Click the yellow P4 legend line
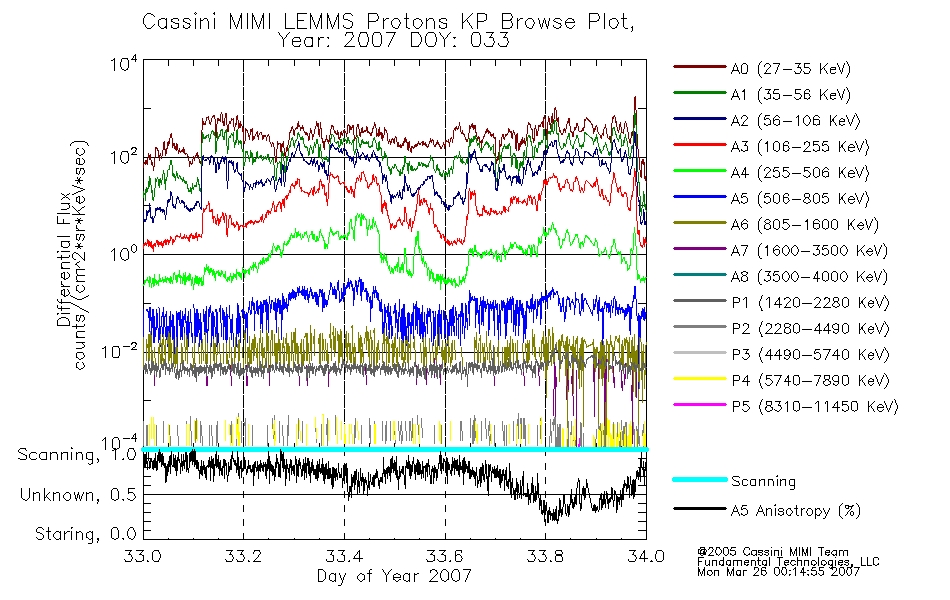Image resolution: width=950 pixels, height=600 pixels. click(700, 379)
